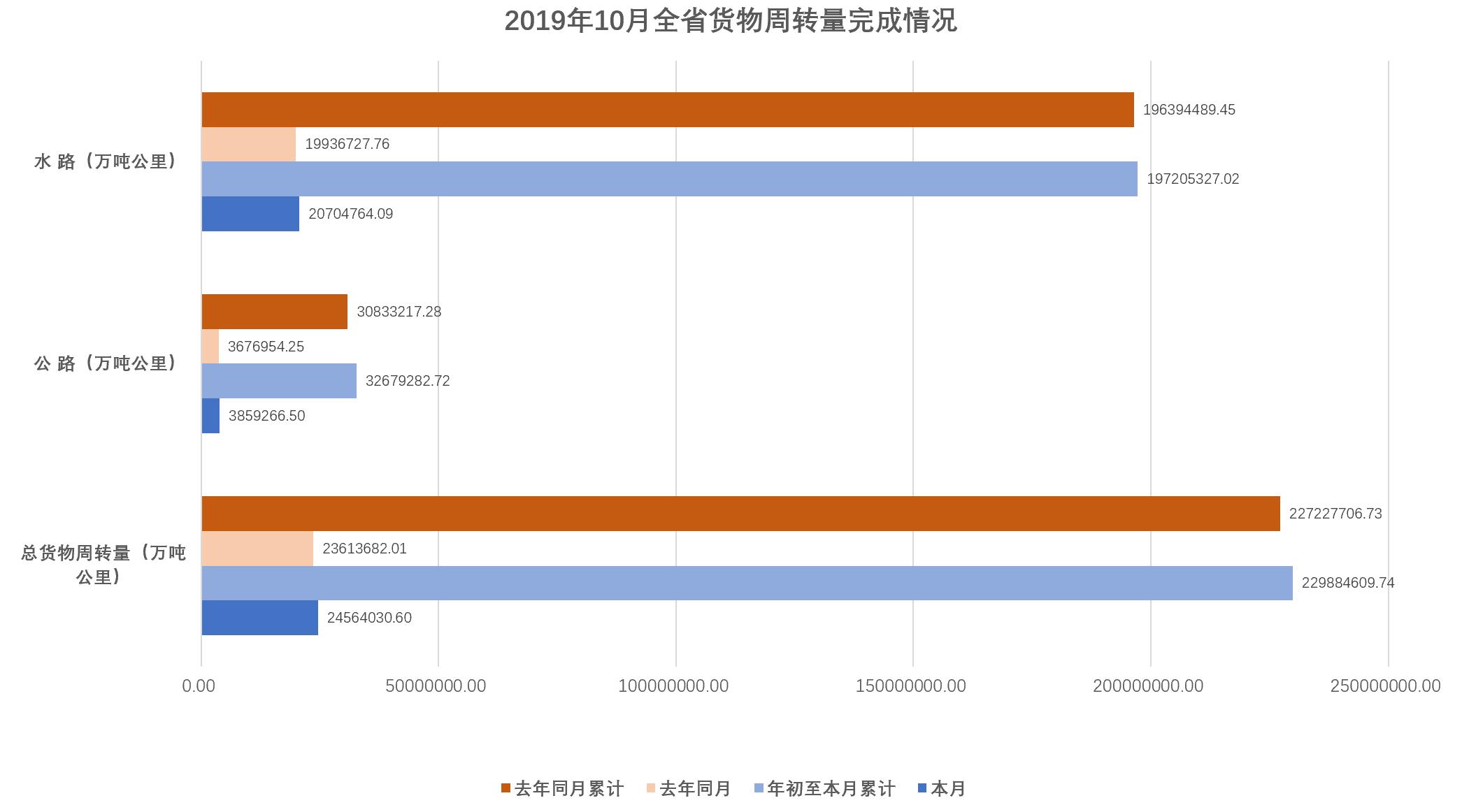Click the 227227706.73 data label
The image size is (1462, 812).
[1335, 514]
